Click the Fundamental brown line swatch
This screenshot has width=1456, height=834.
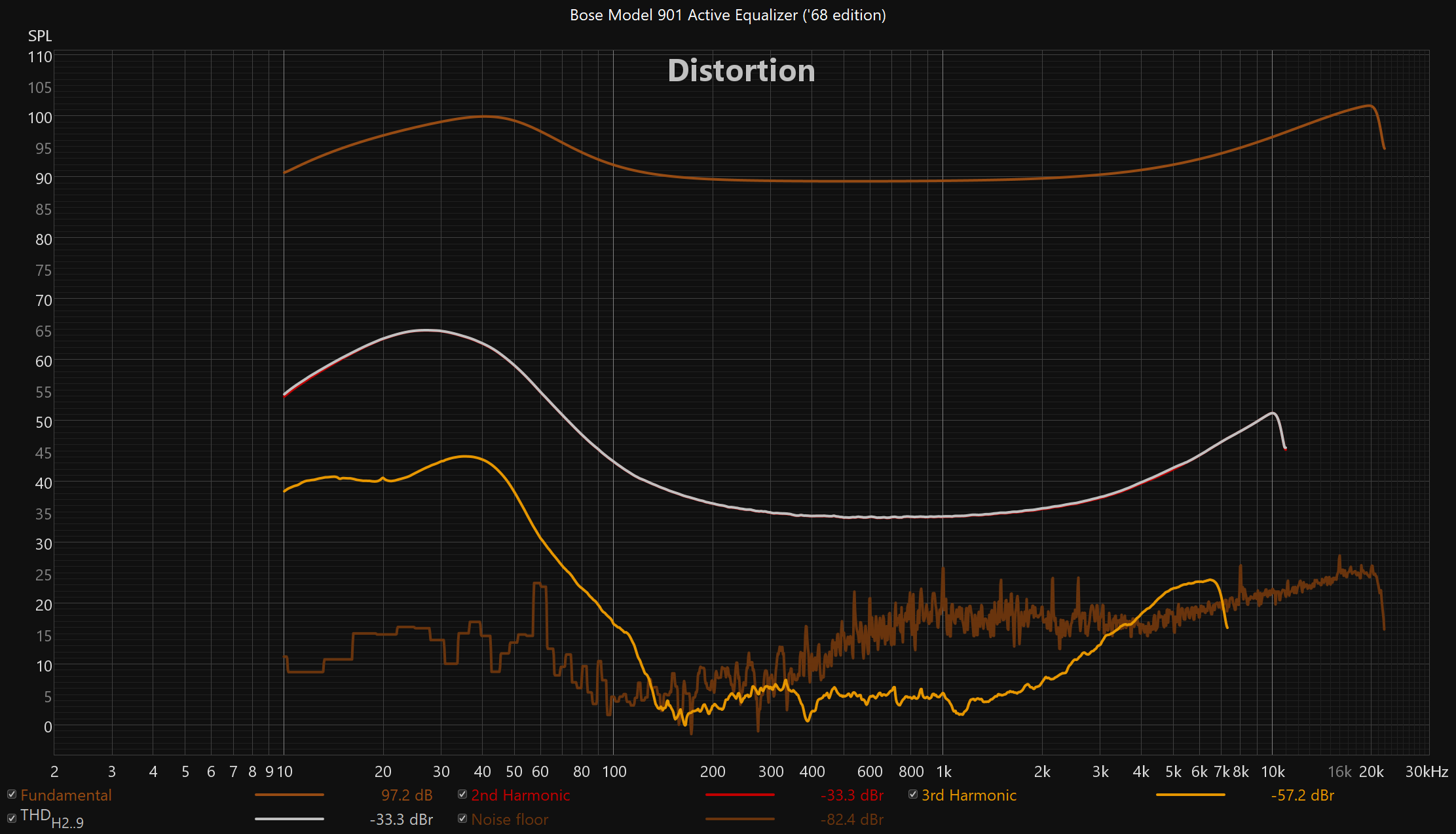[289, 795]
